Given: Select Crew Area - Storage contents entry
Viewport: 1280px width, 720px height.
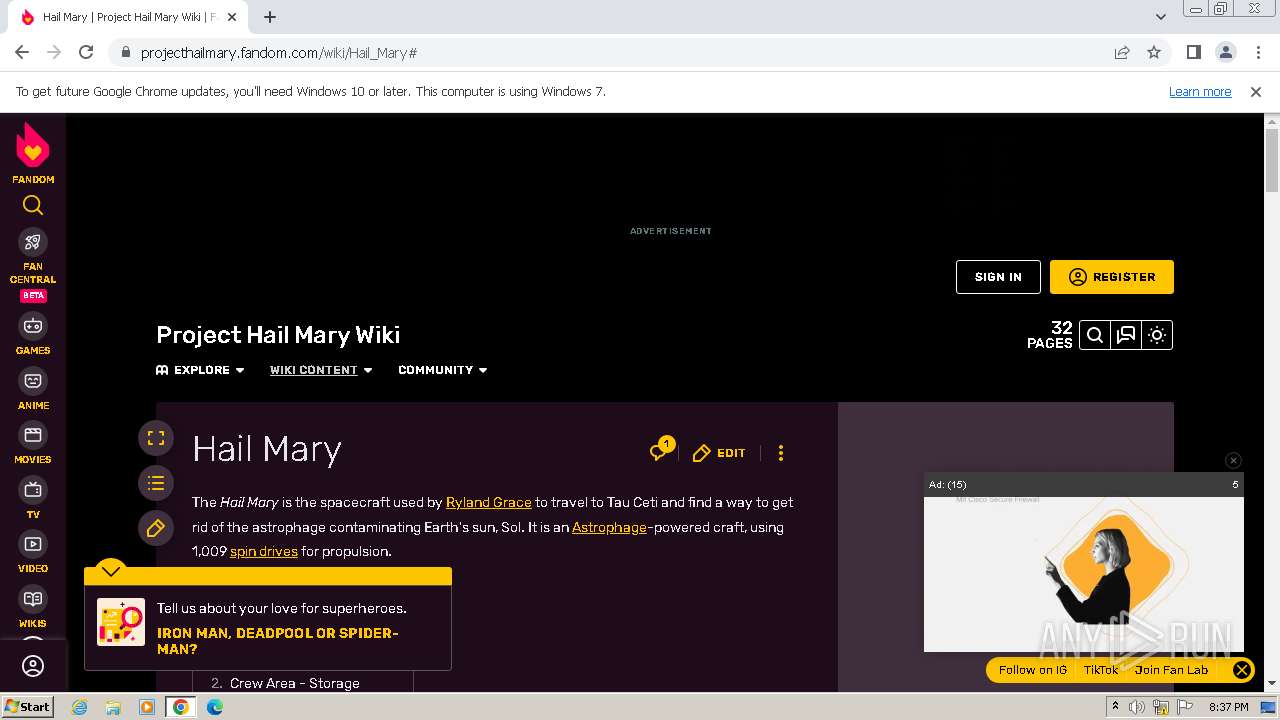Looking at the screenshot, I should pos(295,683).
